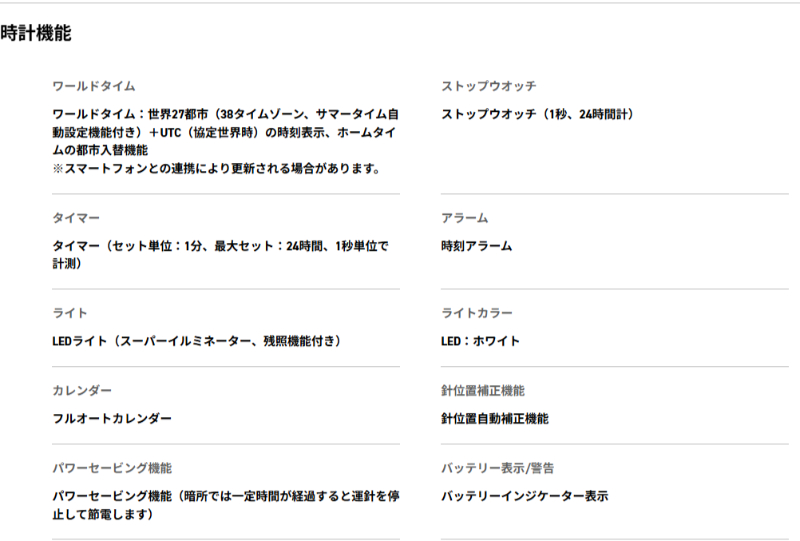Click the world time 27-city description text
Viewport: 800px width, 541px height.
point(226,141)
